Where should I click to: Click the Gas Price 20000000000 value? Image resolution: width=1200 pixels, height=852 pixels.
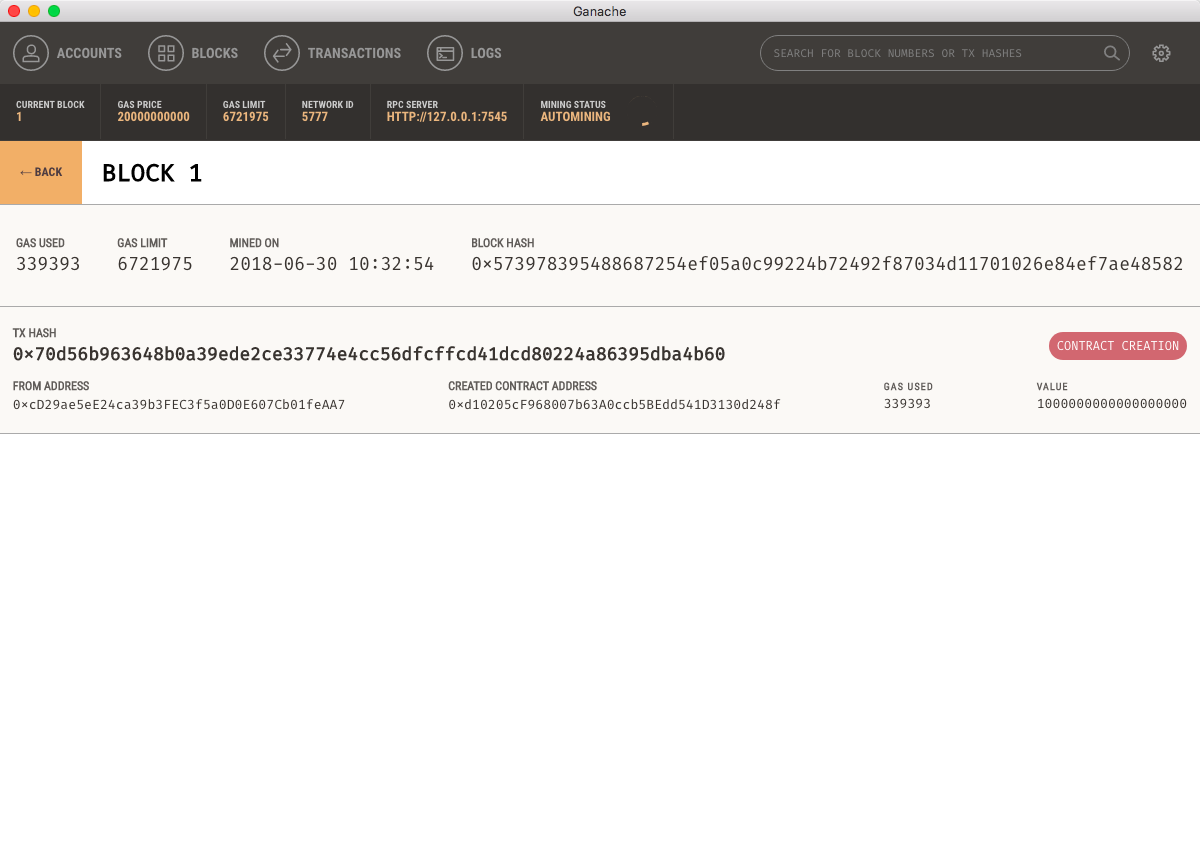[153, 117]
